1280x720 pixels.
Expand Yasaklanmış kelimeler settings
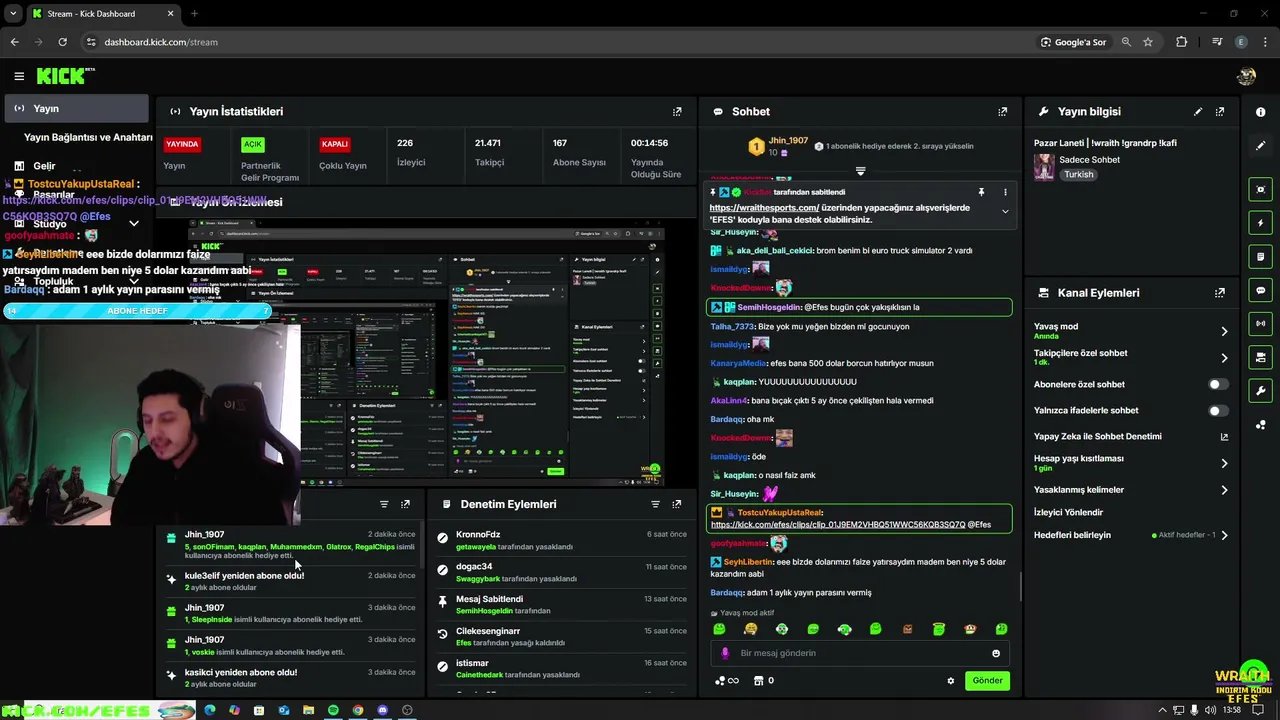pos(1224,490)
